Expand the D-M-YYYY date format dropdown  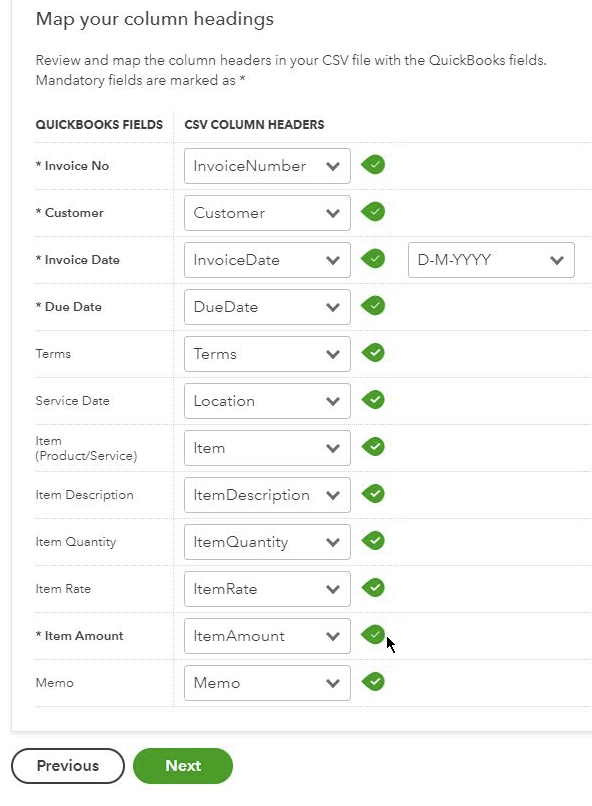(x=491, y=260)
